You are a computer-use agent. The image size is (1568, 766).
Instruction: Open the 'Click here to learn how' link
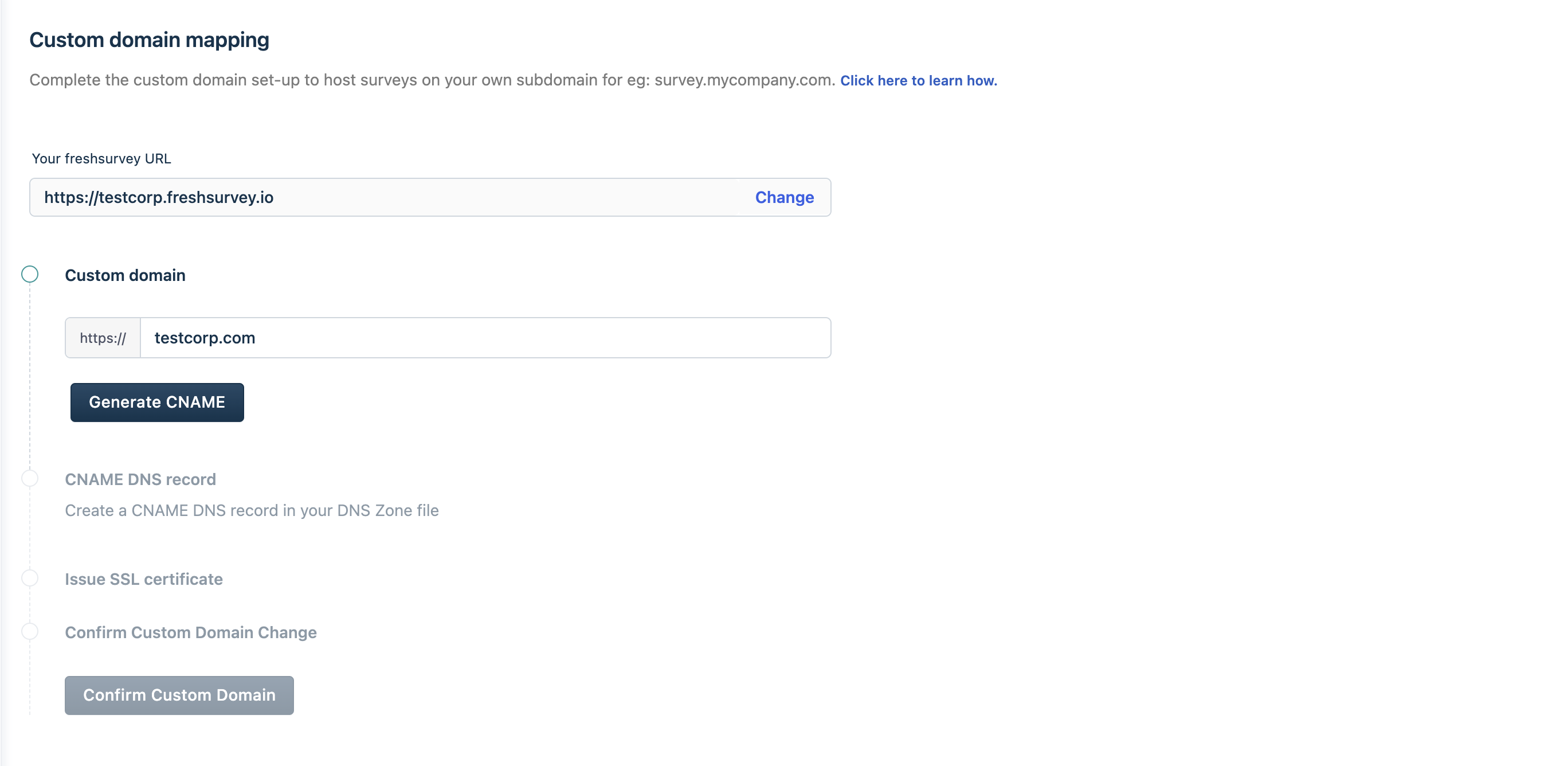(x=918, y=80)
